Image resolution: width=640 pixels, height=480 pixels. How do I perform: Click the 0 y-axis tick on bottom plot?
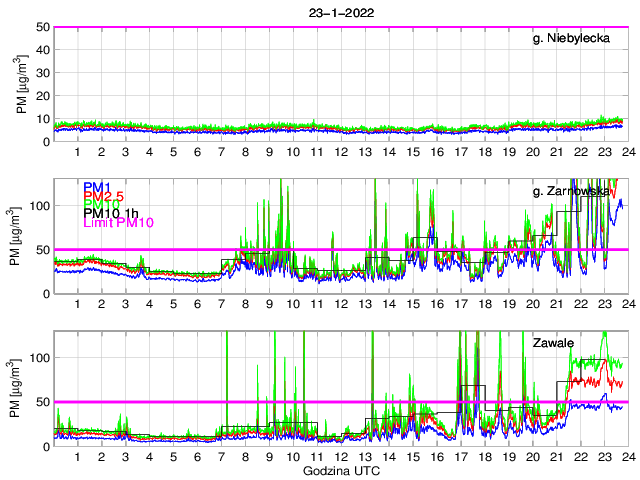[46, 446]
